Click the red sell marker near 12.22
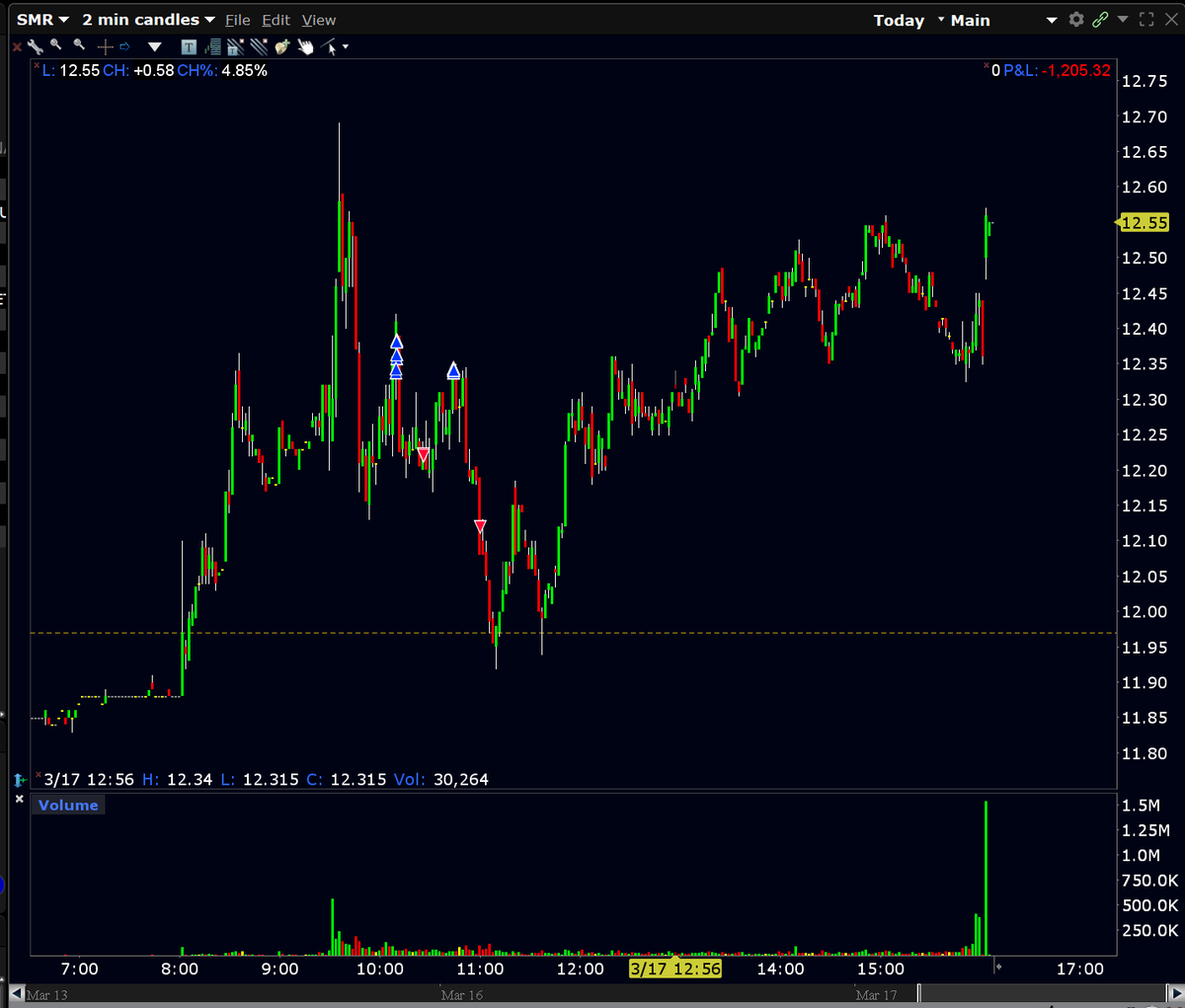The width and height of the screenshot is (1185, 1008). pyautogui.click(x=423, y=455)
